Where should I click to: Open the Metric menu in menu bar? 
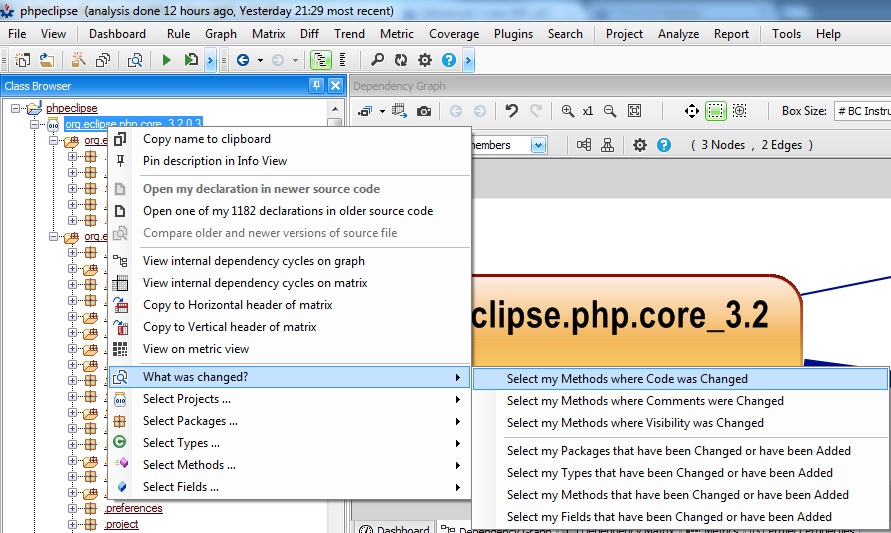[x=397, y=34]
